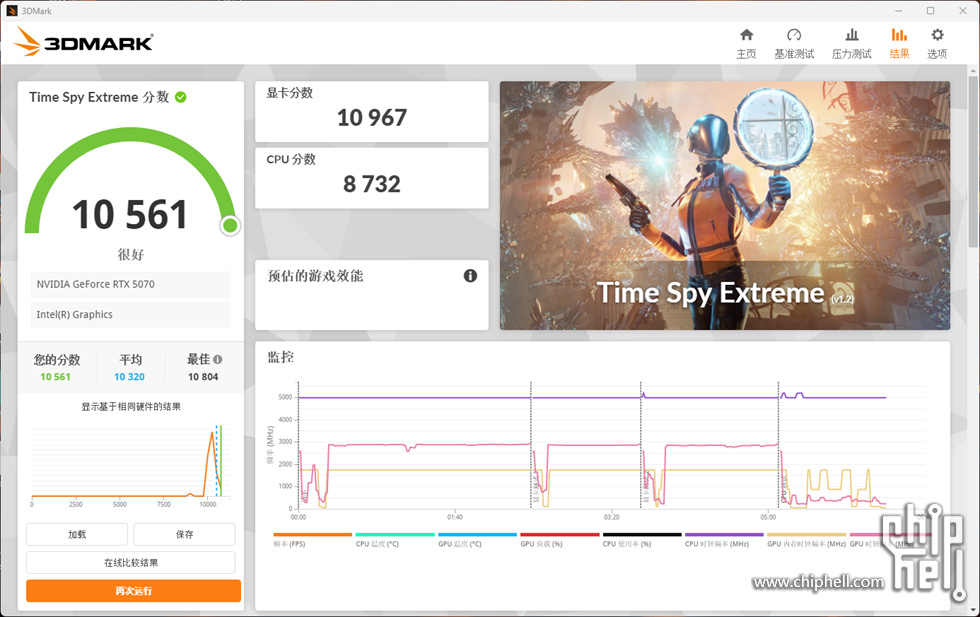Screen dimensions: 980x617
Task: Click the 10 561 overall score
Action: coord(130,214)
